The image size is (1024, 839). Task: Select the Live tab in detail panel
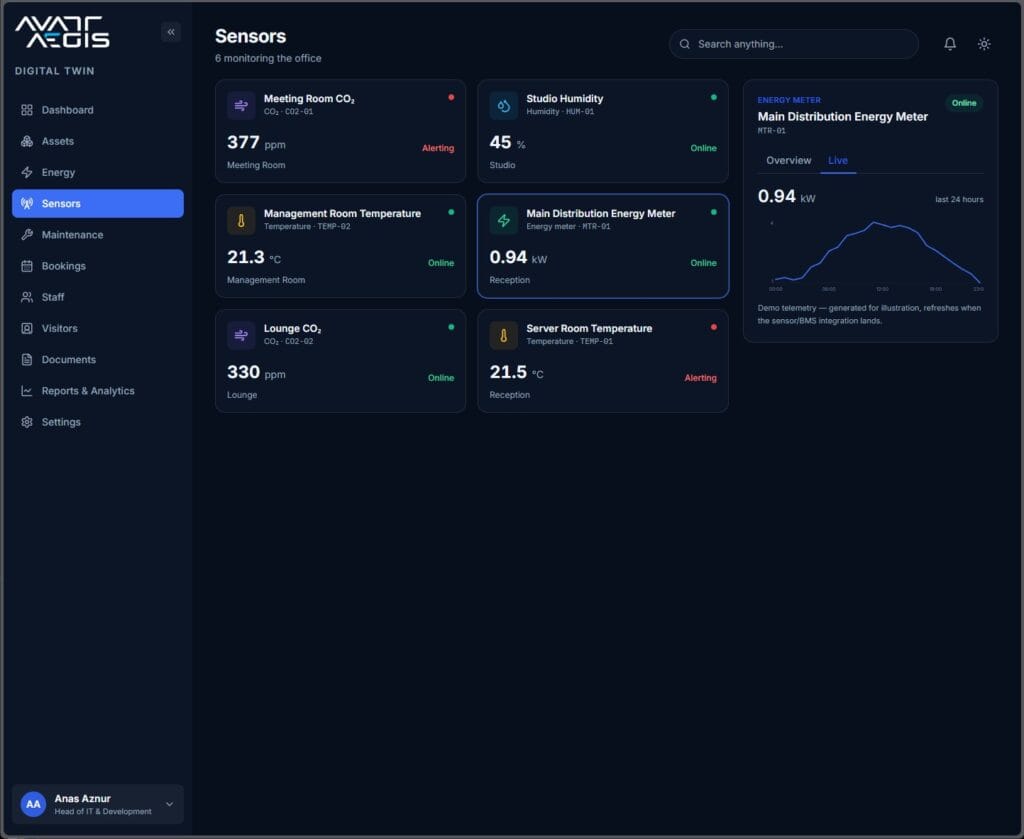click(838, 161)
